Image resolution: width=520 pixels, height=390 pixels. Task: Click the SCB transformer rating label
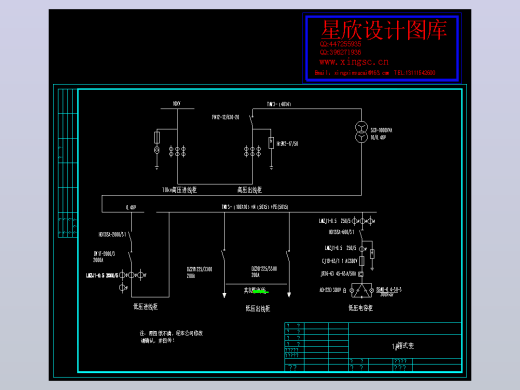pyautogui.click(x=381, y=134)
